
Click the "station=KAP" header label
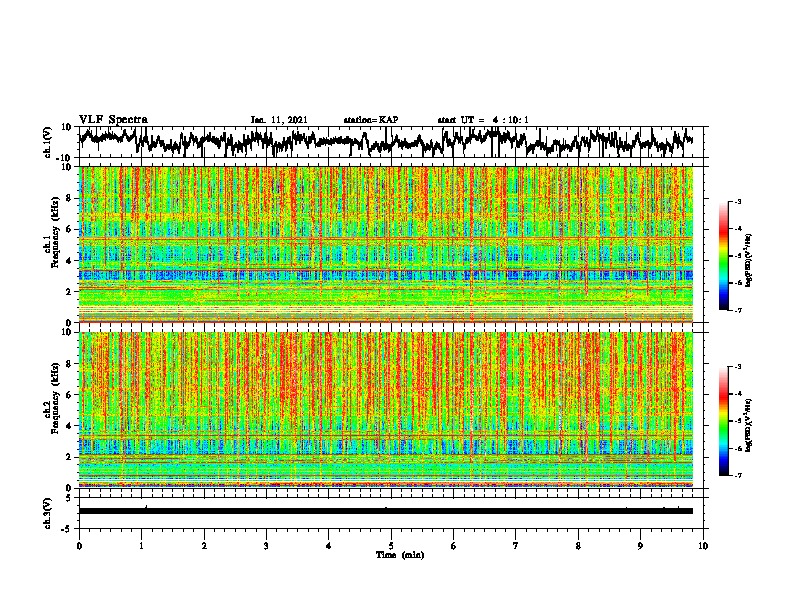tap(371, 120)
